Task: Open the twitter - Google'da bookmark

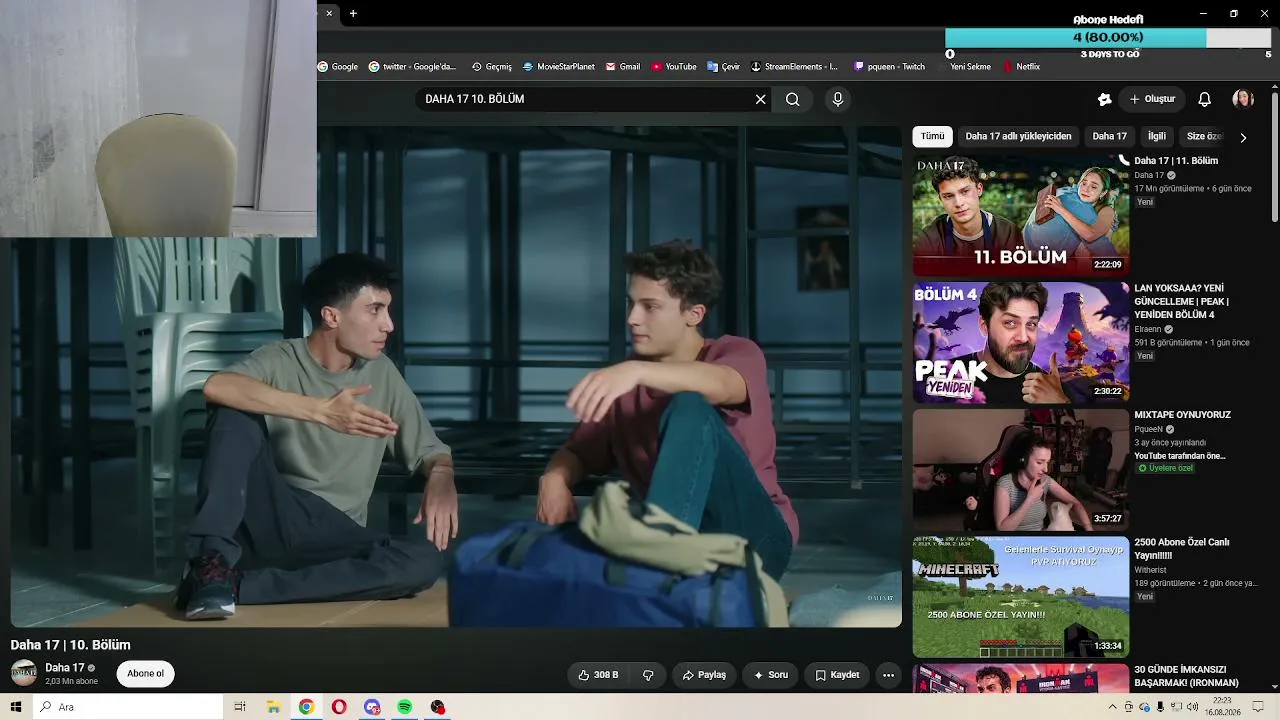Action: [x=412, y=67]
